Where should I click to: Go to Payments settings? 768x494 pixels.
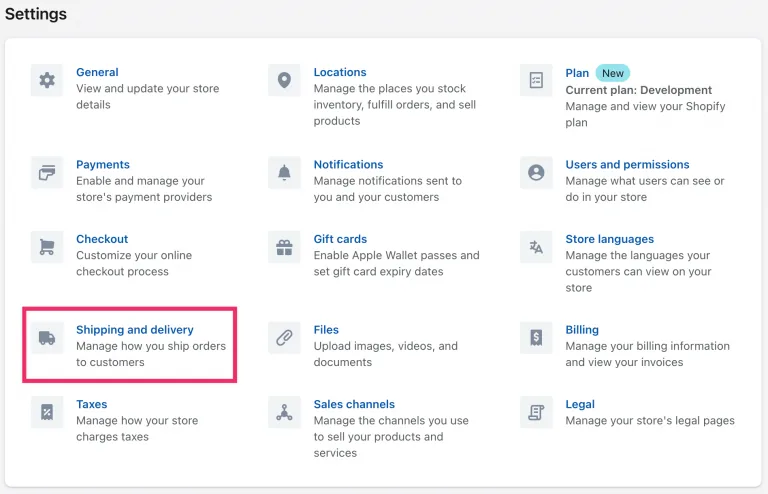103,165
